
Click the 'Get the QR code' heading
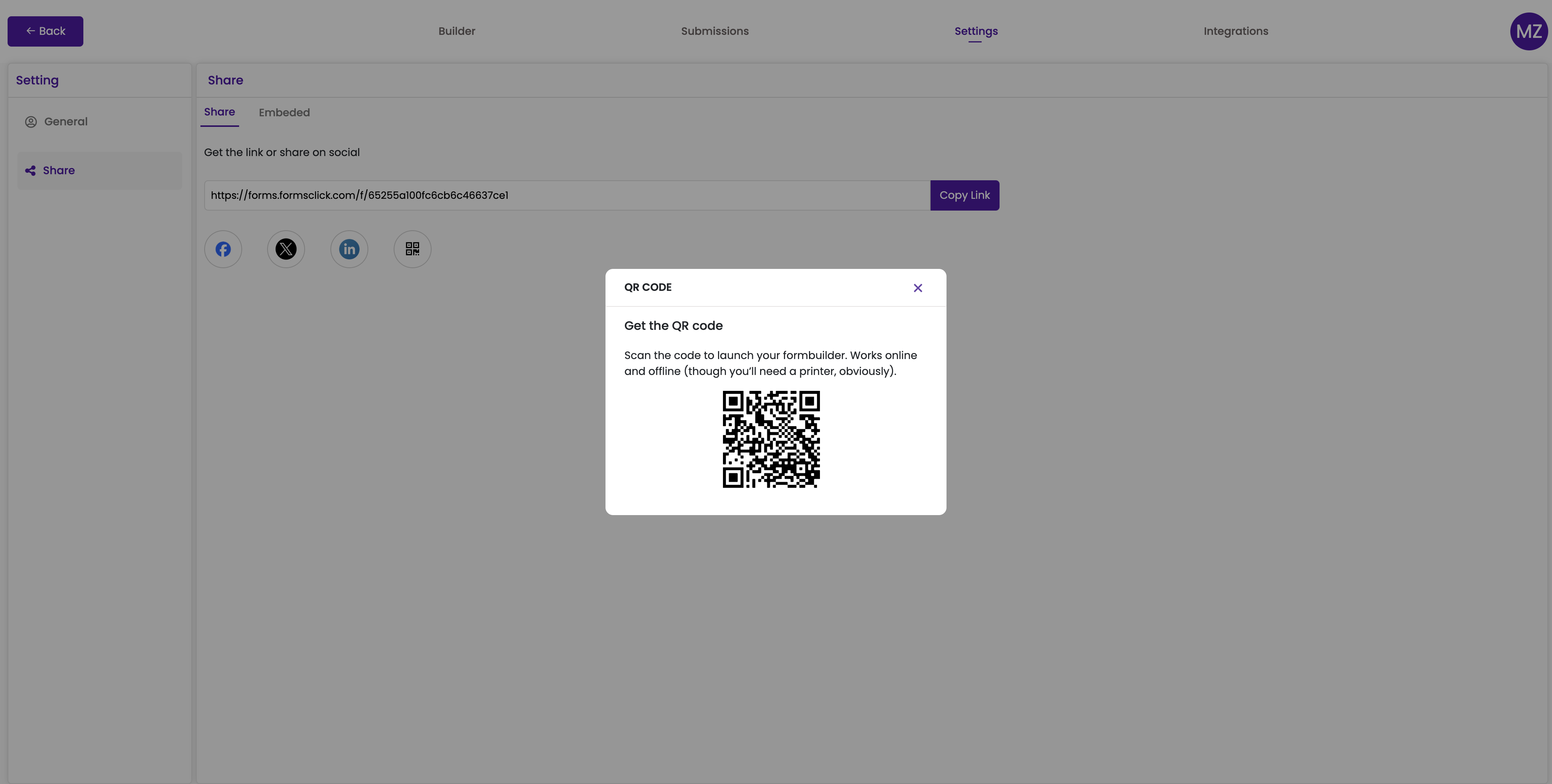[673, 326]
